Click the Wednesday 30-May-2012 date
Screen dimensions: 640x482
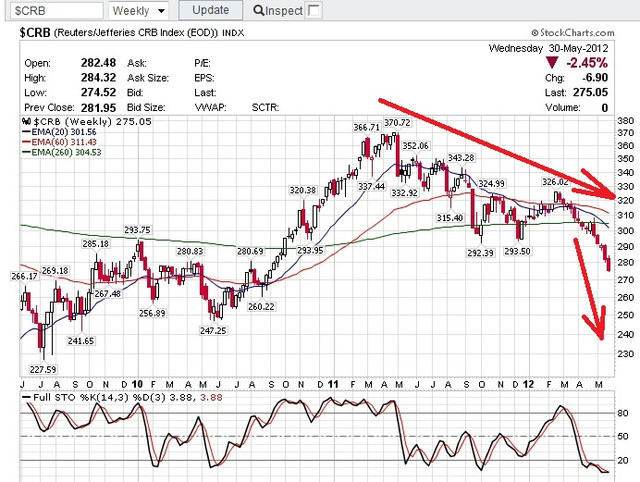(x=549, y=48)
